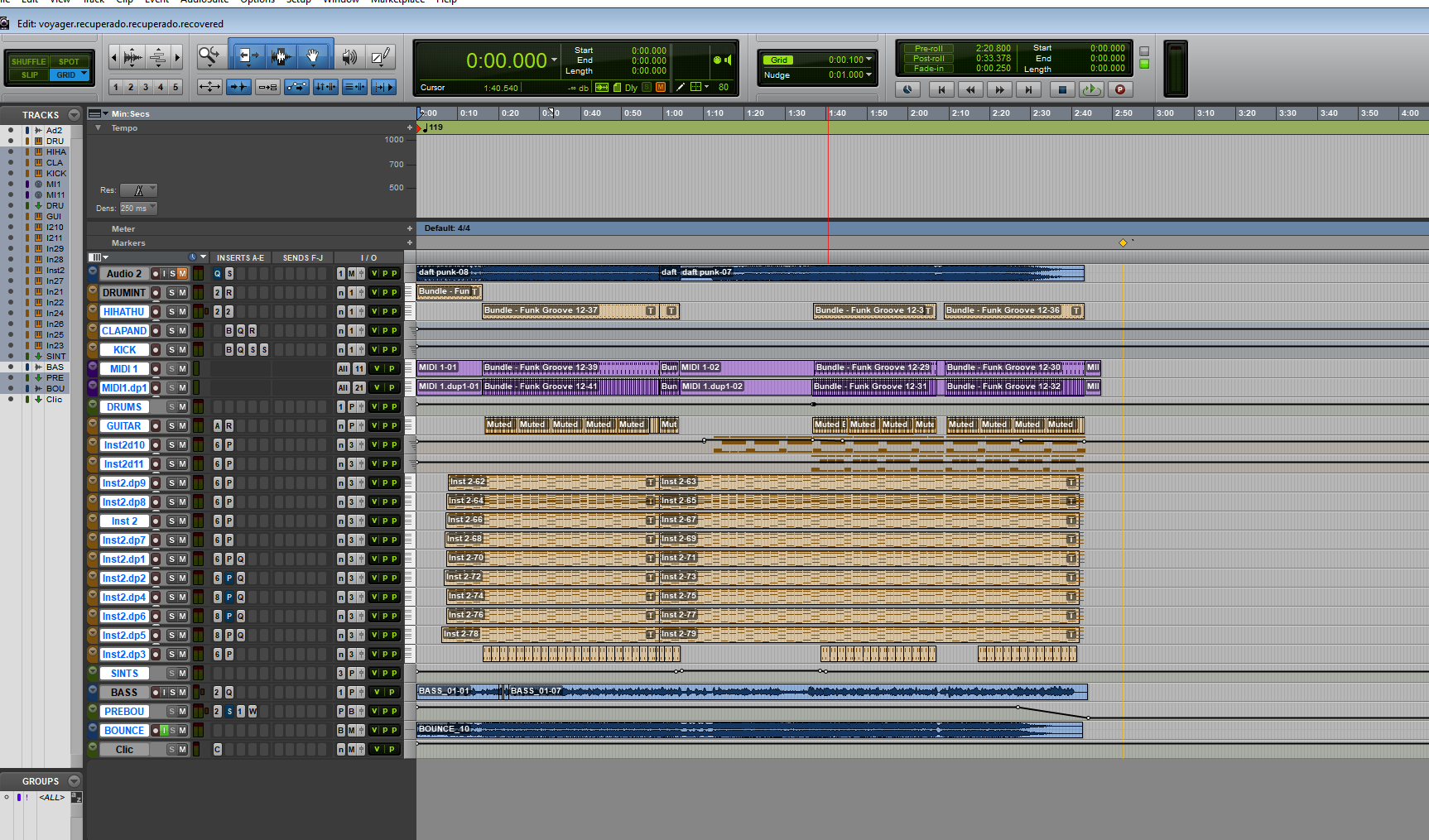Select MIDI 1-02 clip
Viewport: 1429px width, 840px height.
[746, 367]
